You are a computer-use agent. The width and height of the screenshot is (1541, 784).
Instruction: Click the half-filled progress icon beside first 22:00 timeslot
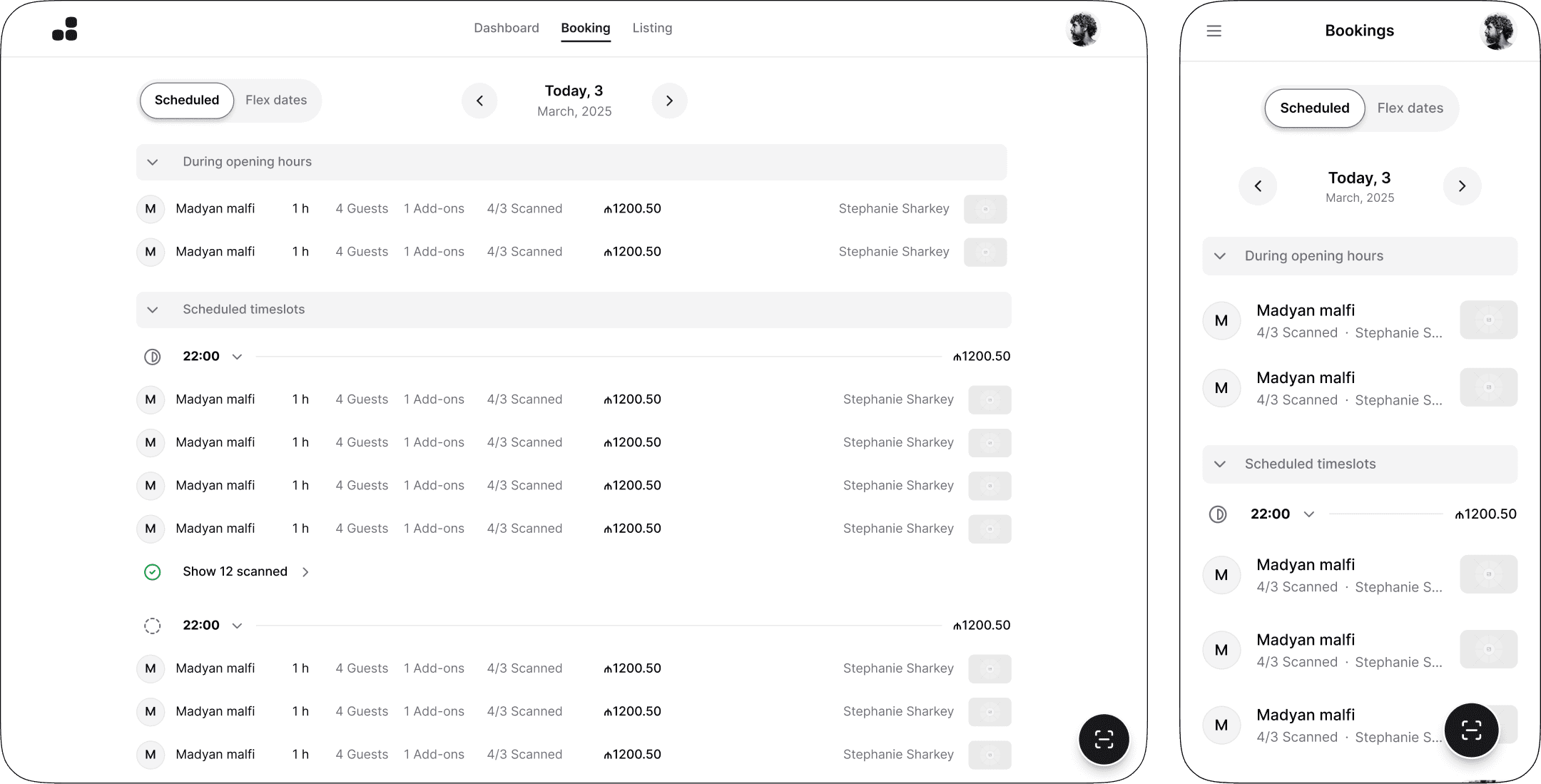click(151, 357)
